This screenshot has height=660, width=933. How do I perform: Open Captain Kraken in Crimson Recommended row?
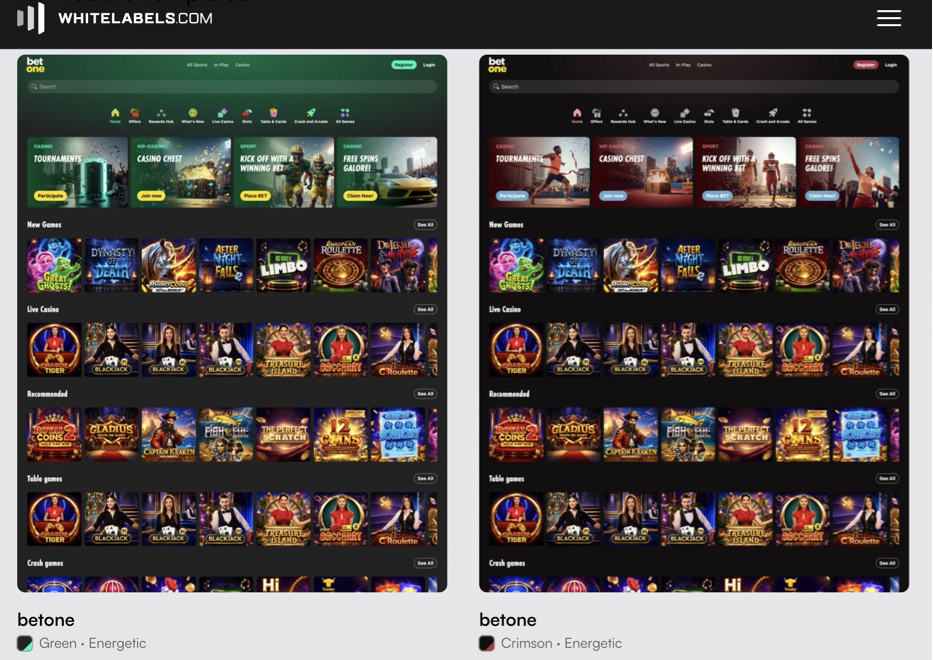point(631,434)
